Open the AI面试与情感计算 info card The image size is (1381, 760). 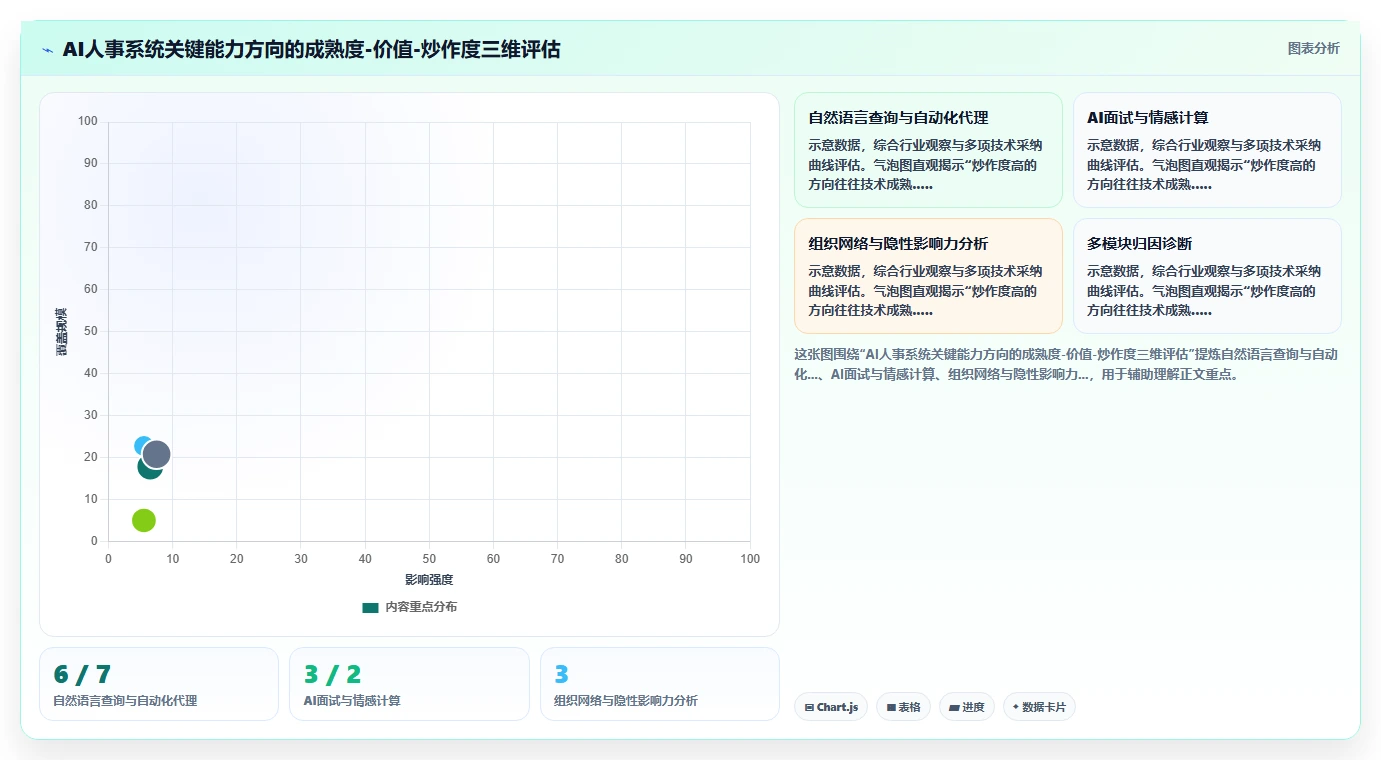point(1207,150)
